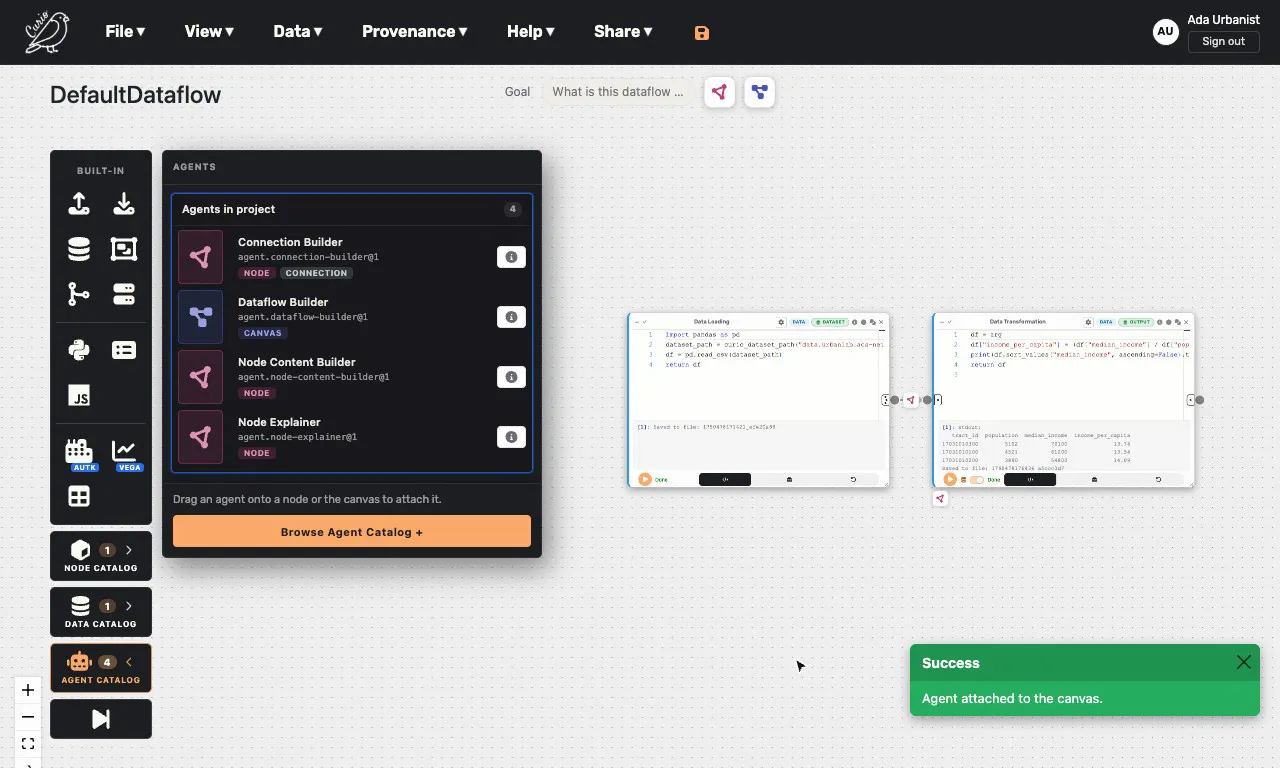Run the Data Transformation node
Viewport: 1280px width, 768px height.
(950, 480)
